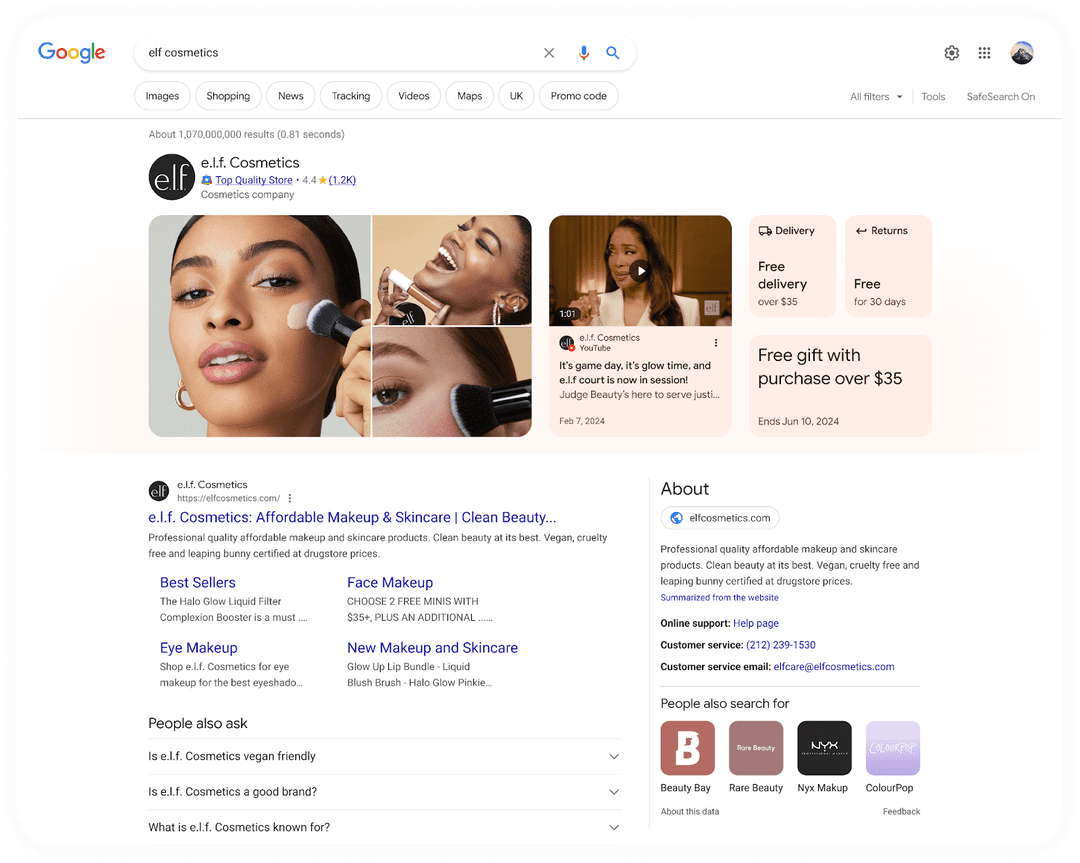1080x863 pixels.
Task: Open the Returns free for 30 days card
Action: point(889,266)
